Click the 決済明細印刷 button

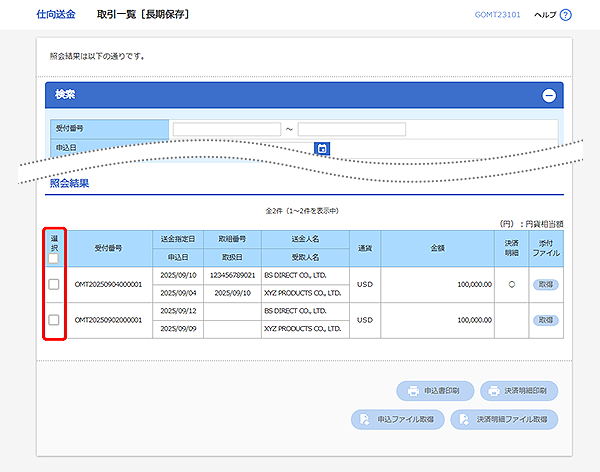click(519, 391)
